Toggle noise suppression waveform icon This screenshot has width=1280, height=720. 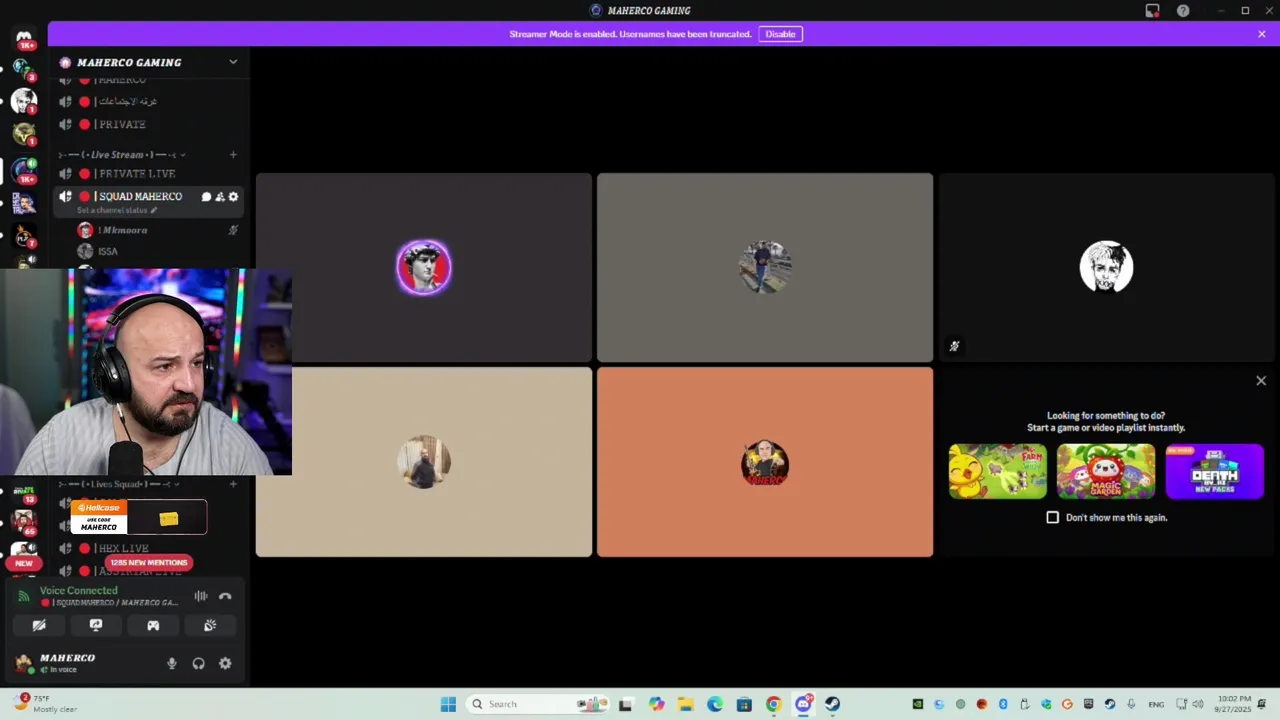(x=201, y=596)
